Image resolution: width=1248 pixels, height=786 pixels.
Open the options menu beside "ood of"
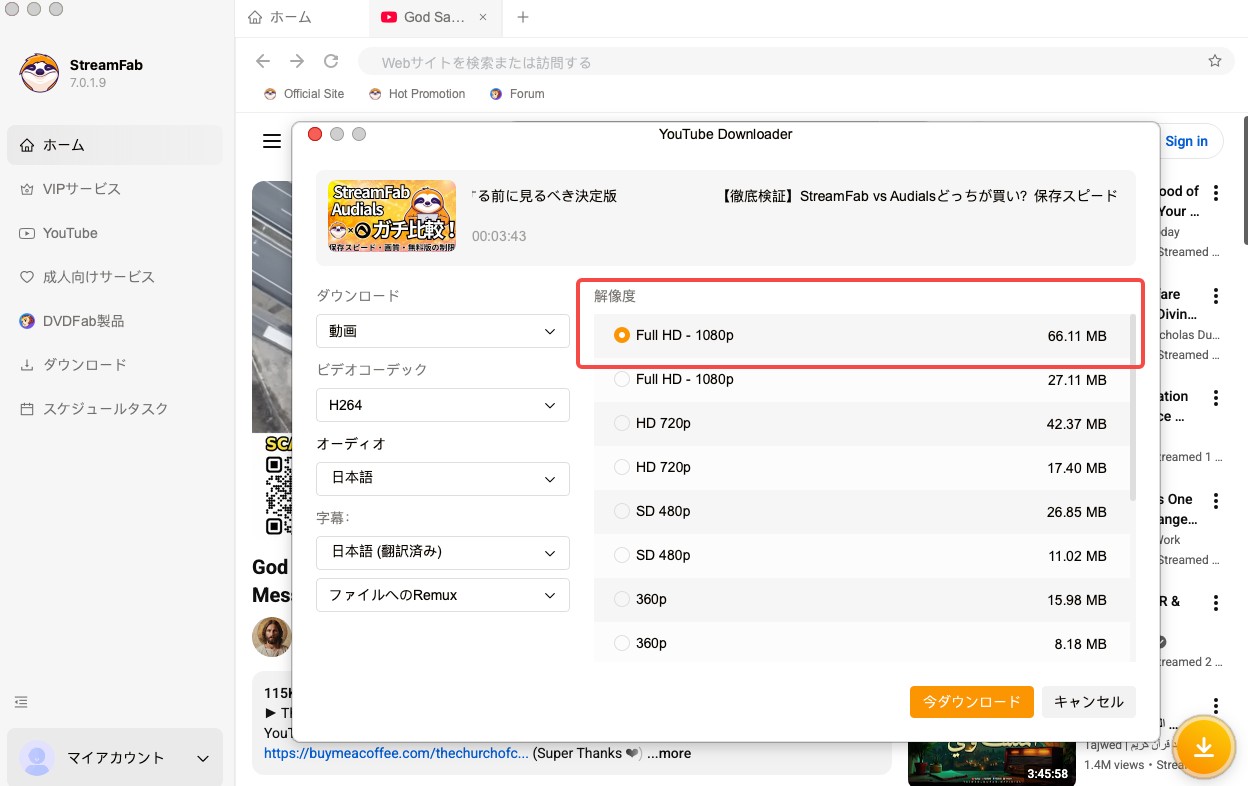coord(1216,193)
